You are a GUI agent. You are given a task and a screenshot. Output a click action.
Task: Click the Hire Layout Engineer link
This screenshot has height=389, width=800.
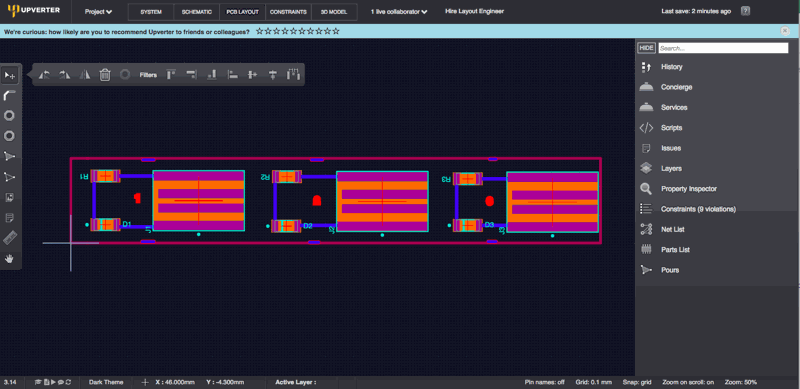click(x=474, y=11)
